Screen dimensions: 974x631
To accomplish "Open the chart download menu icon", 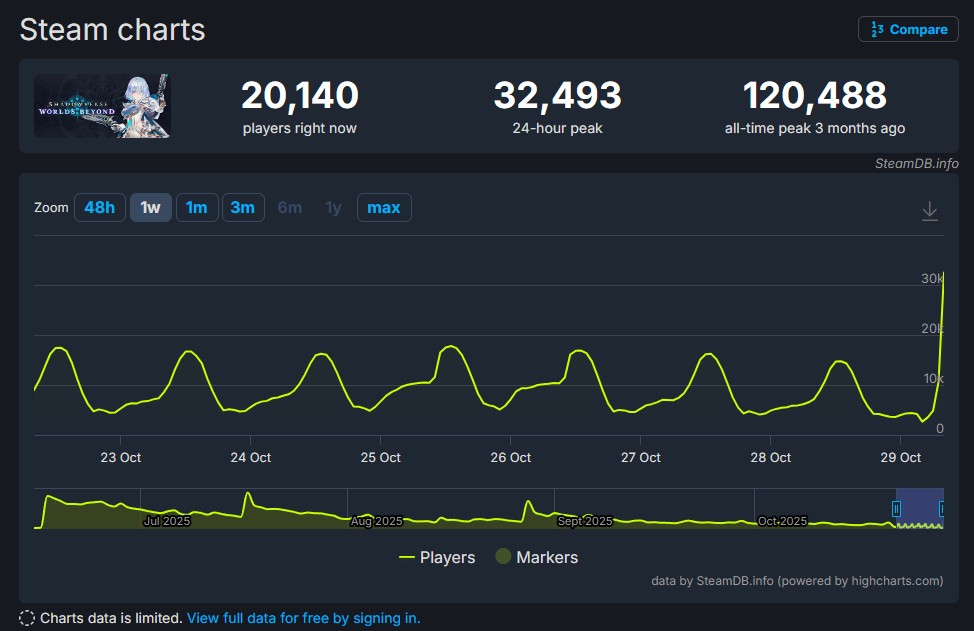I will coord(929,211).
